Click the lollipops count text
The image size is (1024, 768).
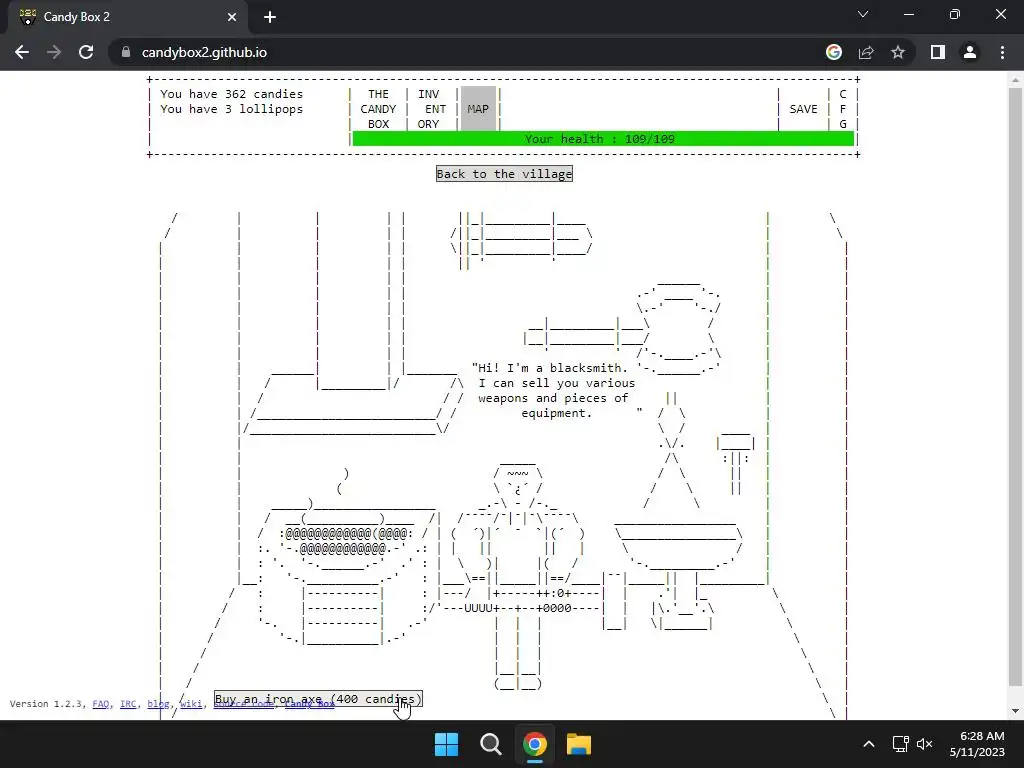pos(231,109)
